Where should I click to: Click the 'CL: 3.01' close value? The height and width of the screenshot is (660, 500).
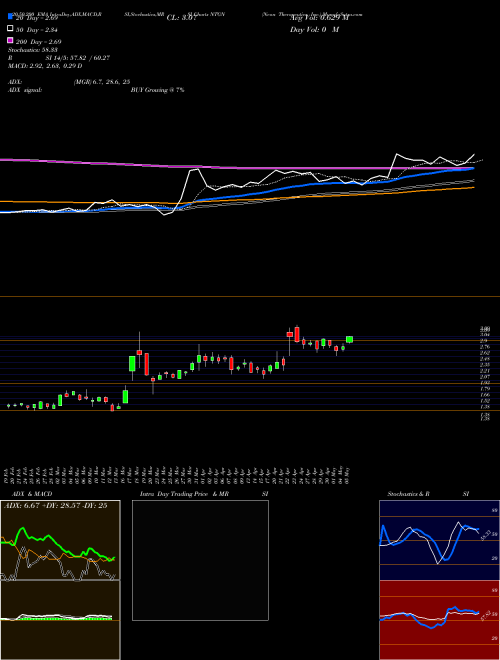181,18
